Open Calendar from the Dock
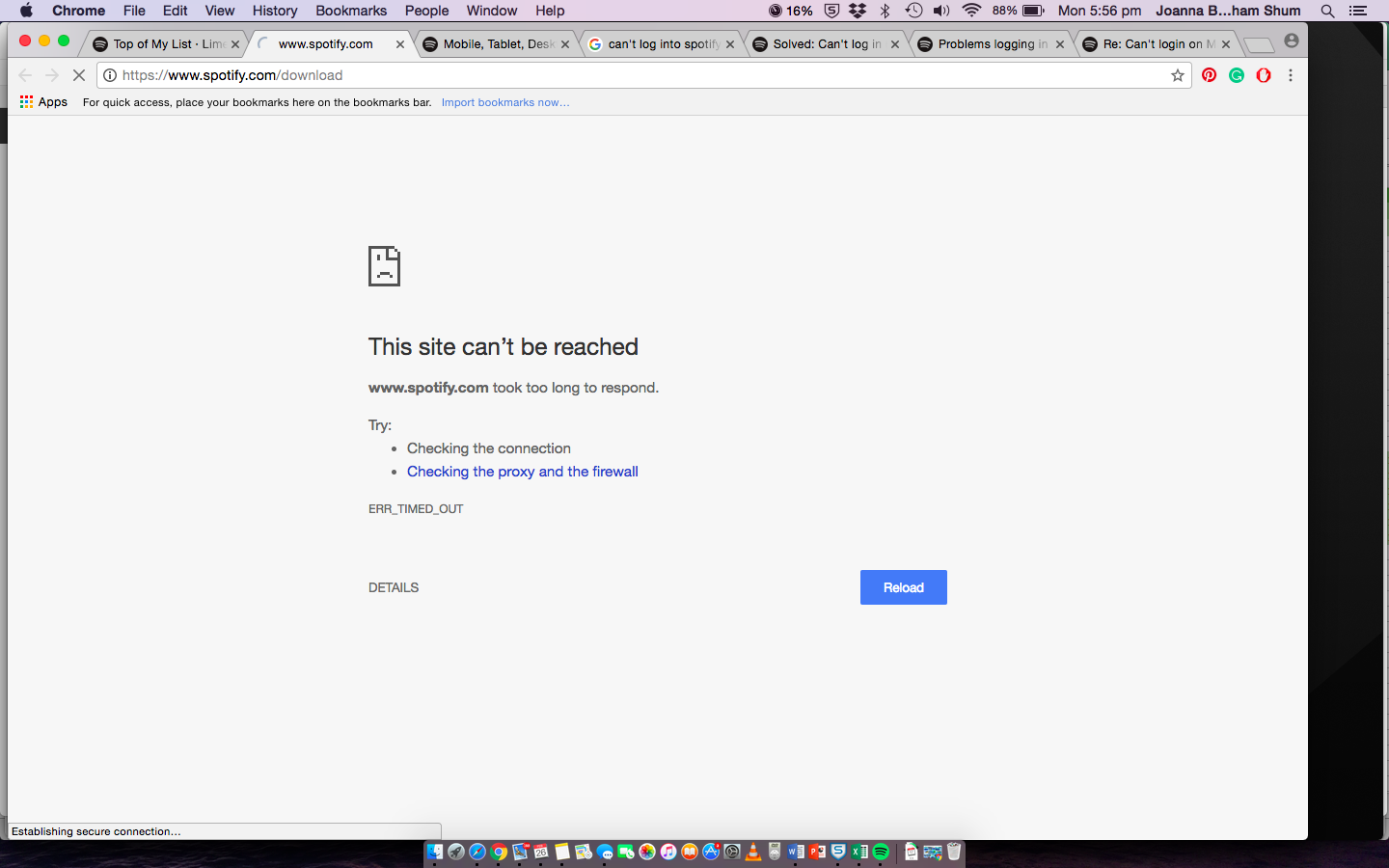The width and height of the screenshot is (1389, 868). [541, 852]
